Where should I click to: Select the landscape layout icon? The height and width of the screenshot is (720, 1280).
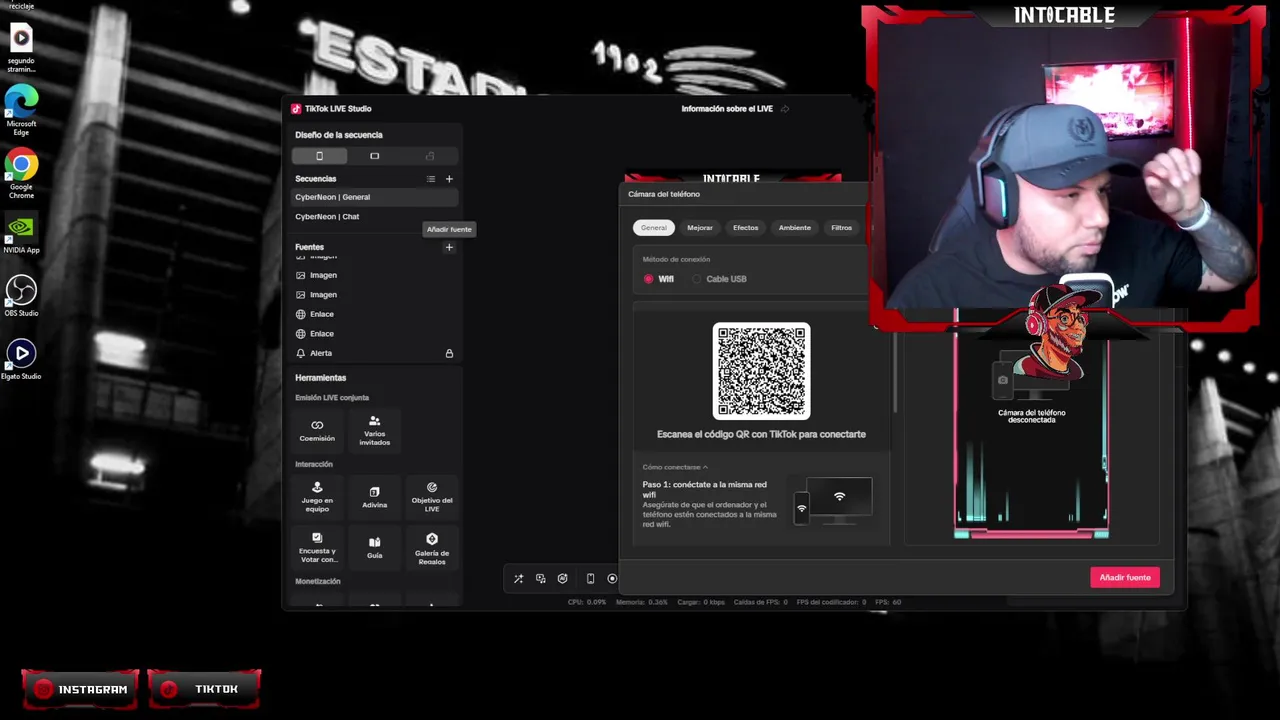coord(375,156)
